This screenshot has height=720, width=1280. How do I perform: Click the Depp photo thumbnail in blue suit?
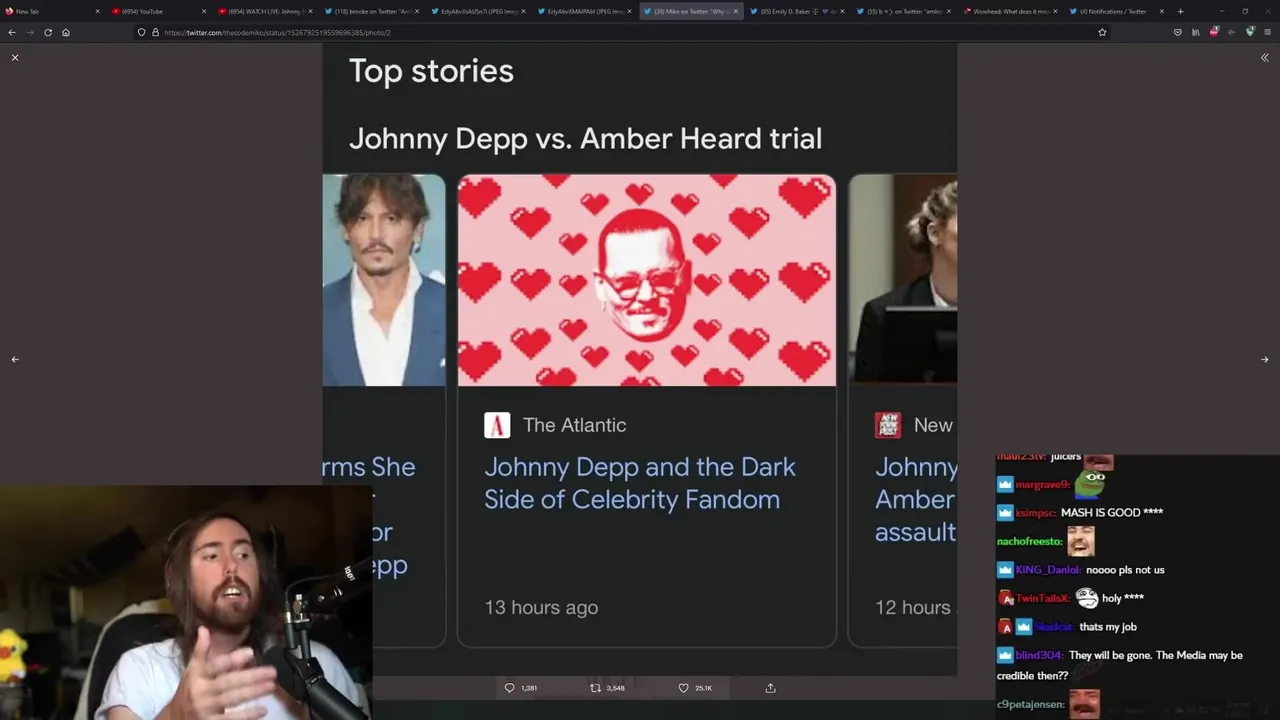pyautogui.click(x=384, y=280)
